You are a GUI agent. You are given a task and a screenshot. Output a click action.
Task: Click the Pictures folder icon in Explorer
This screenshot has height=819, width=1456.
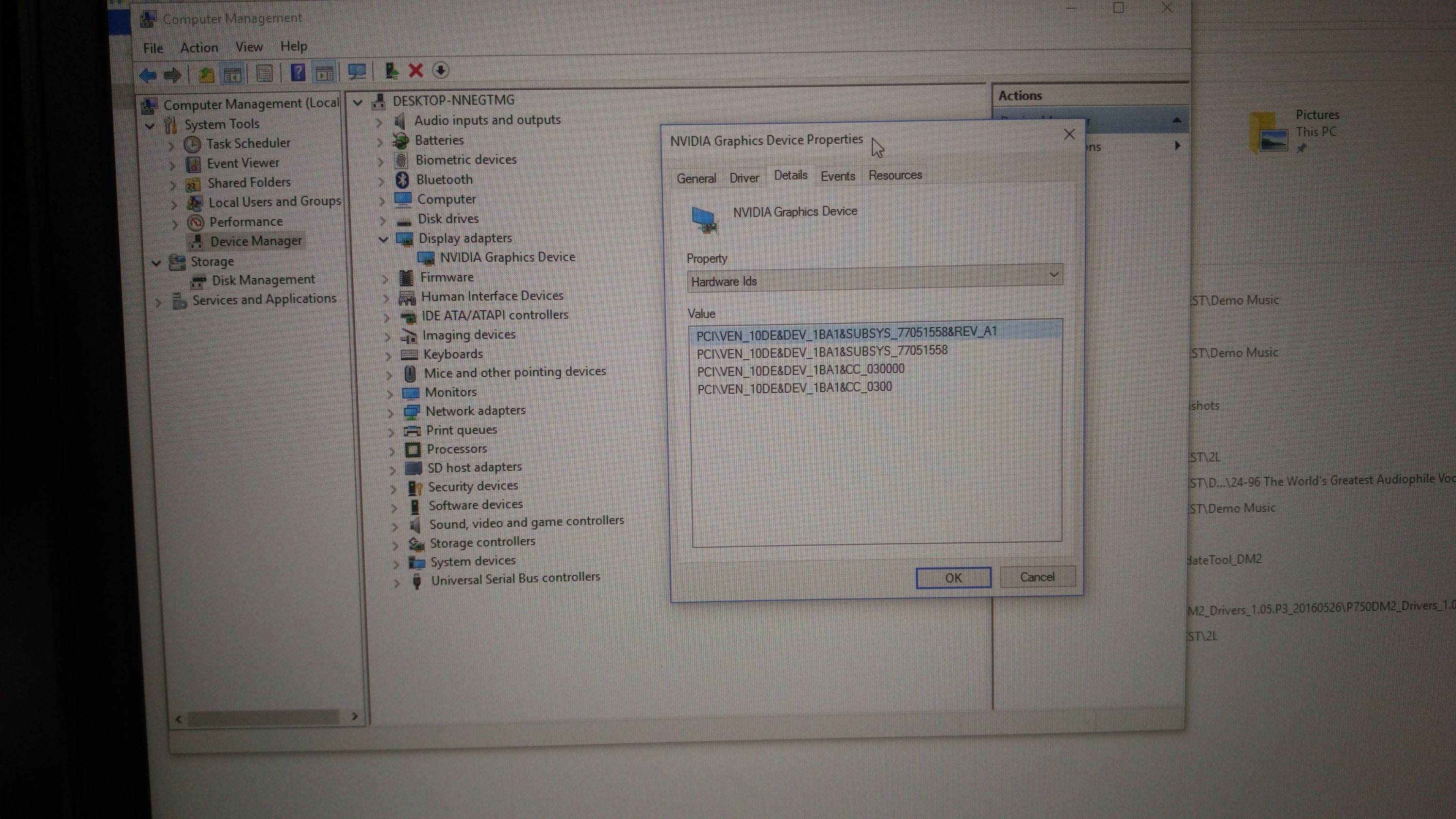1270,133
